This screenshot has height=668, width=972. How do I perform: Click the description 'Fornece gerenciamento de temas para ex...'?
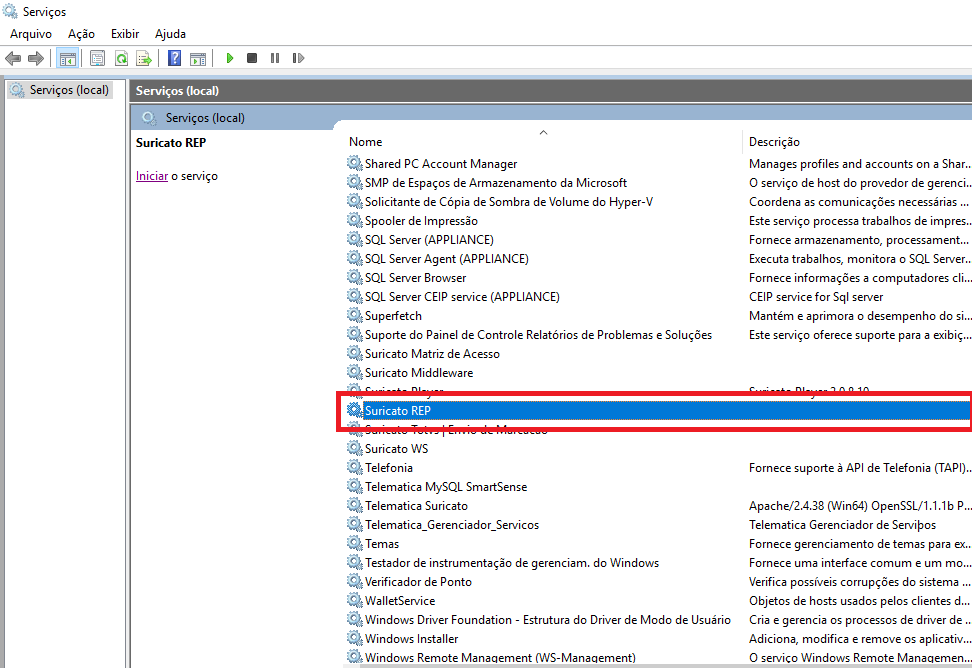[860, 544]
